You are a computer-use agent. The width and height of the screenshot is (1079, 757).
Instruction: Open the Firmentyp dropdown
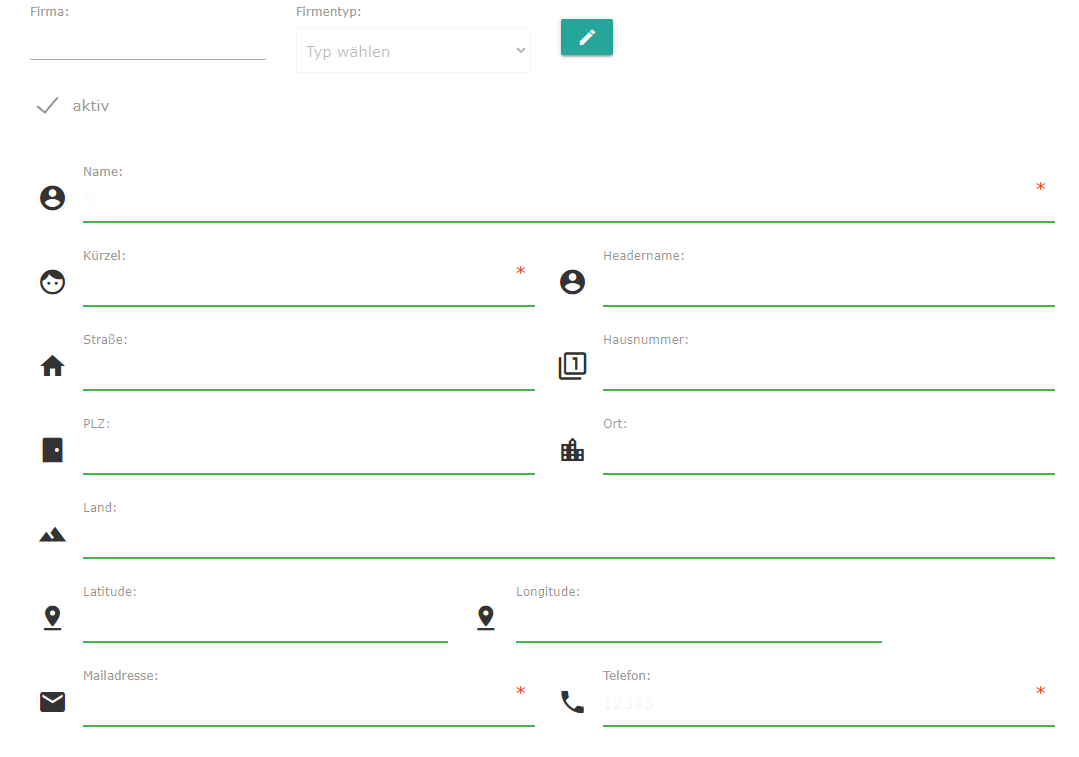click(413, 51)
